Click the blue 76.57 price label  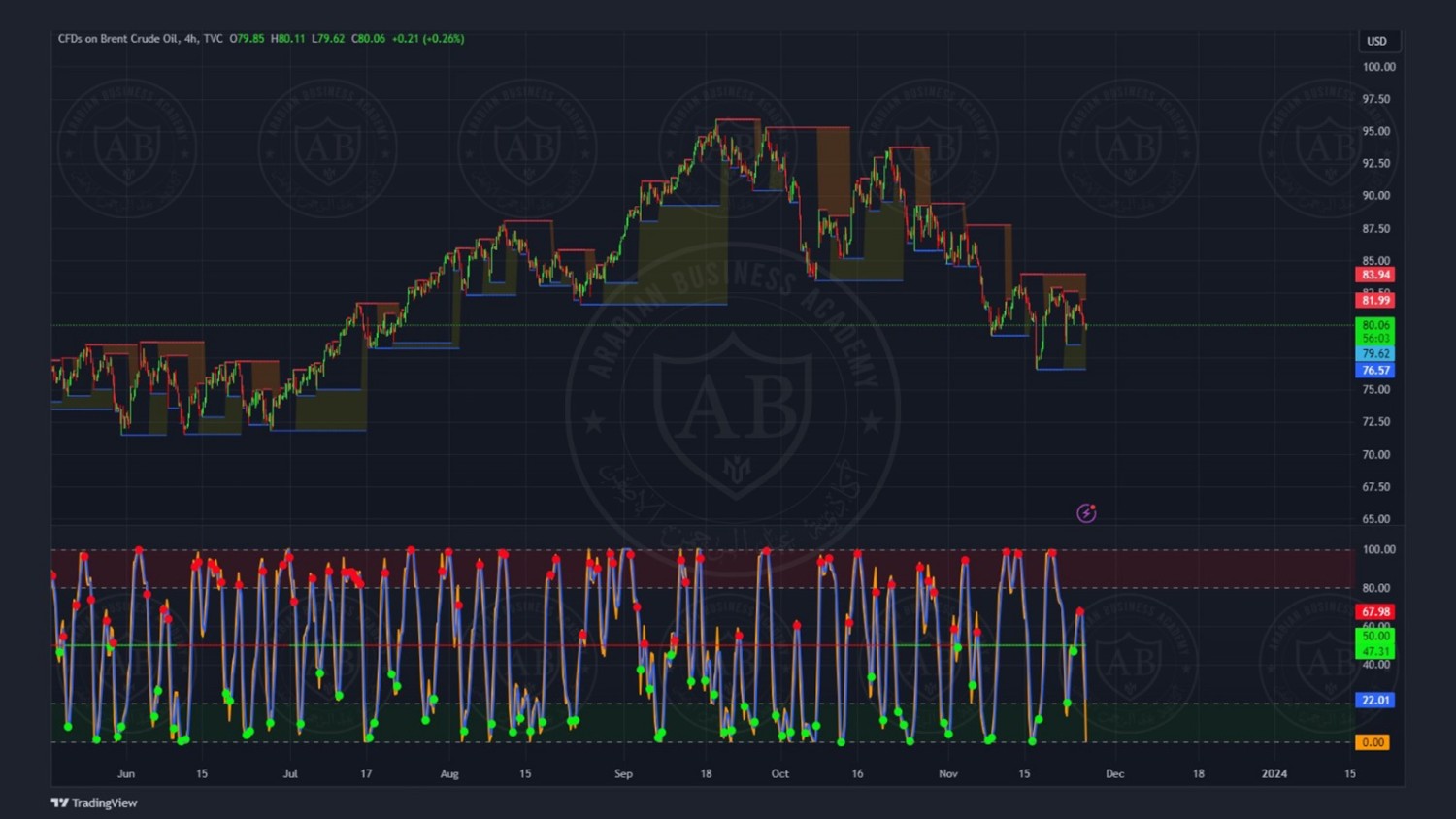click(1374, 370)
